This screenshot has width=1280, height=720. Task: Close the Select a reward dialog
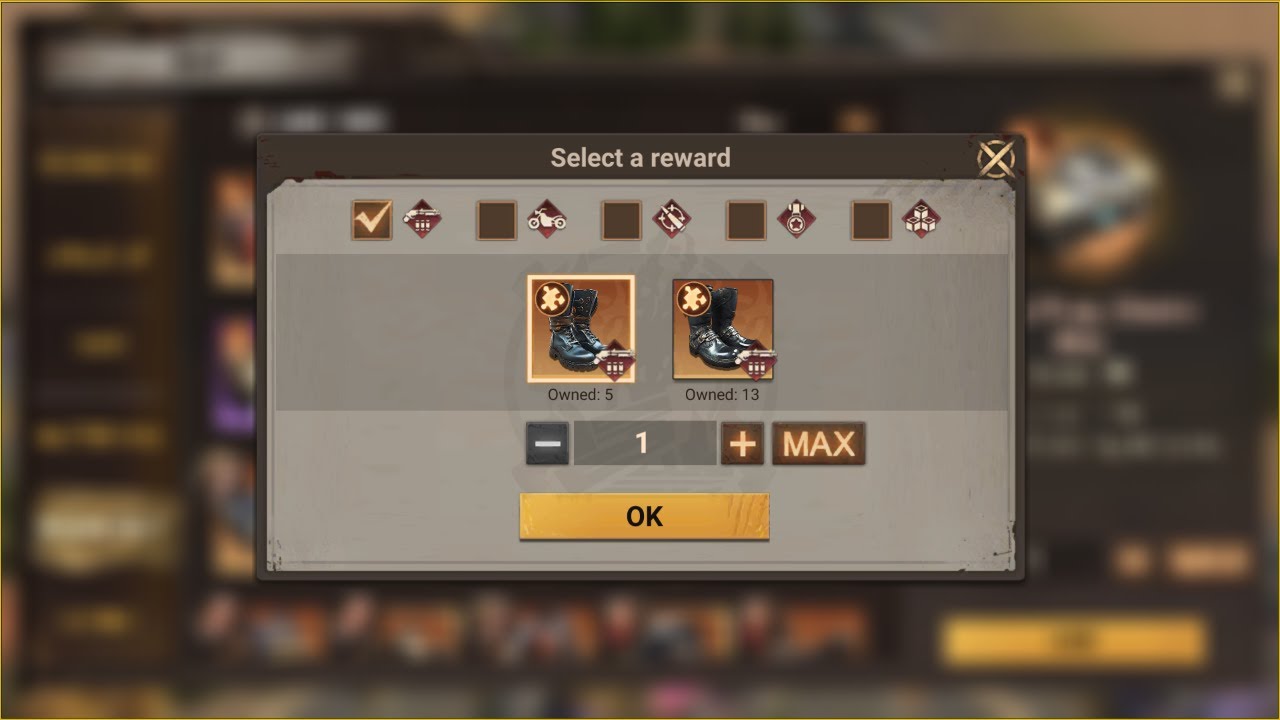pyautogui.click(x=995, y=158)
